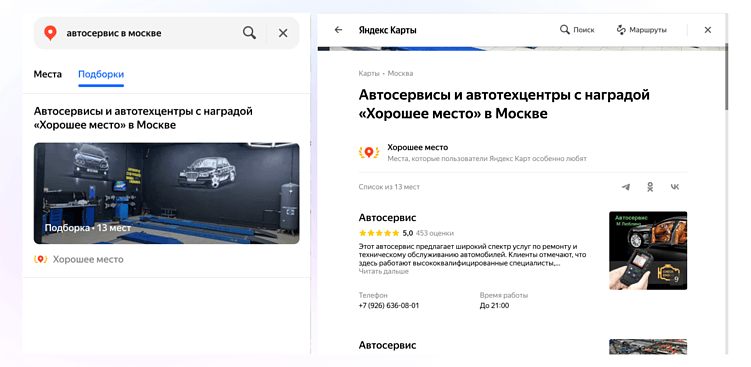
Task: Click the right panel vertical scrollbar
Action: (x=726, y=77)
